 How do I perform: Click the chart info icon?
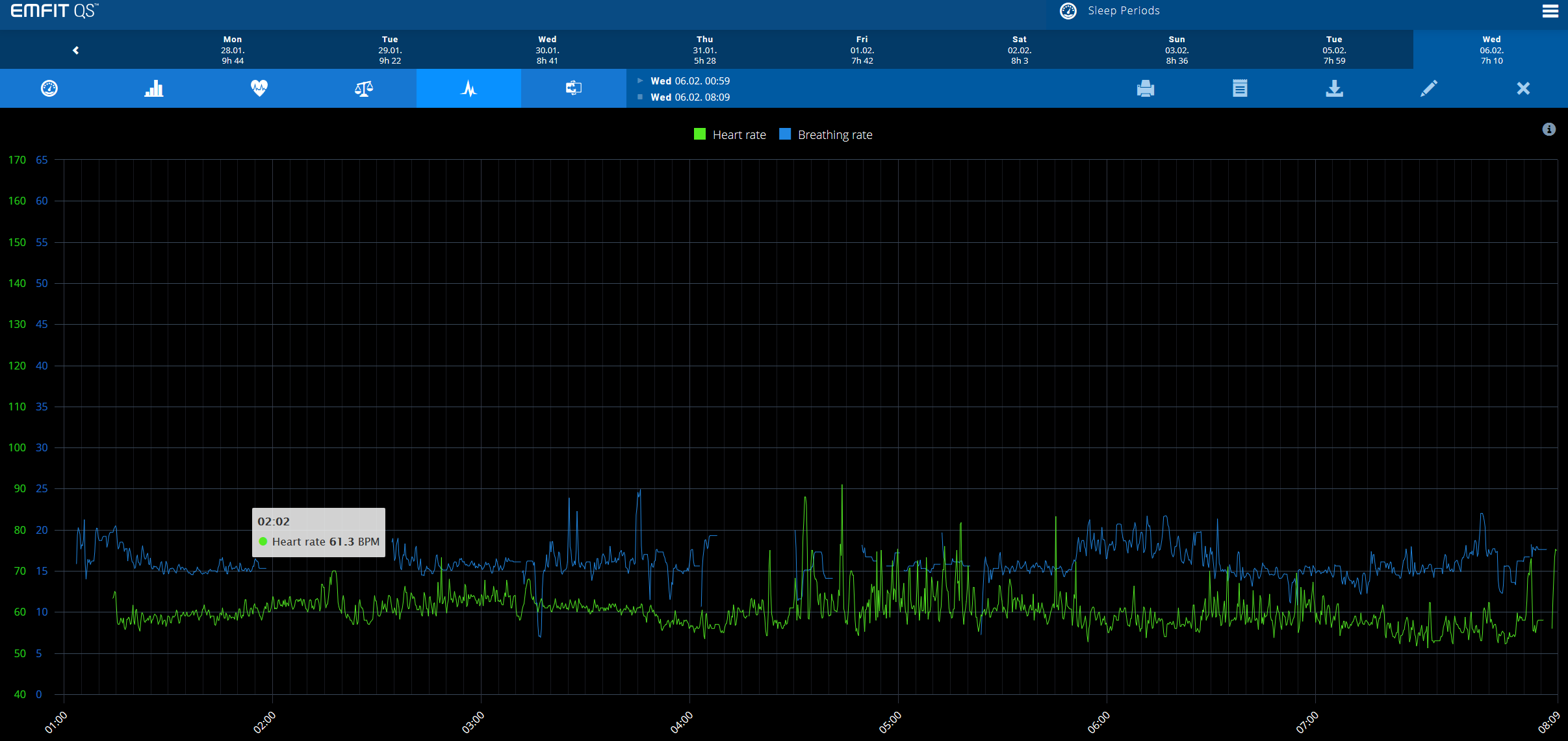coord(1549,129)
